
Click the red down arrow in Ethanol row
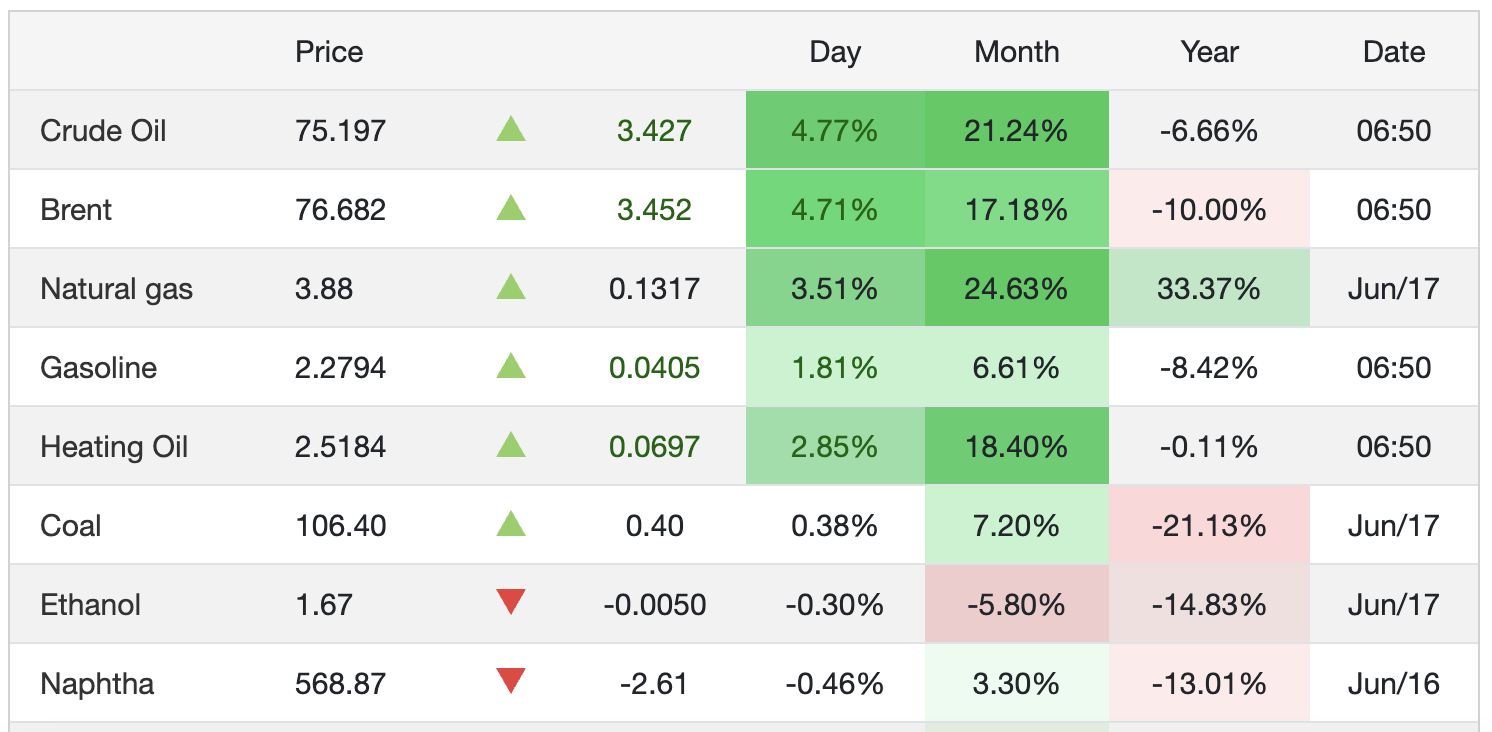(x=511, y=603)
